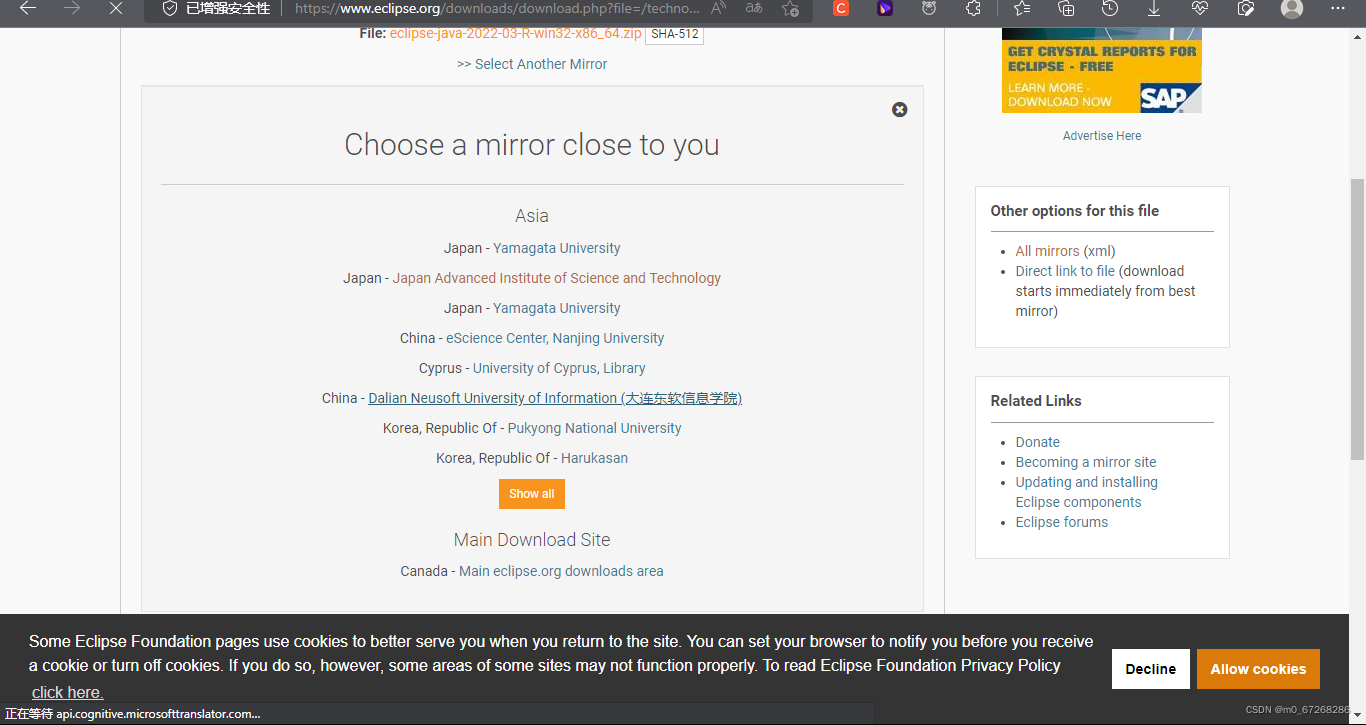Click Select Another Mirror link

pyautogui.click(x=532, y=64)
